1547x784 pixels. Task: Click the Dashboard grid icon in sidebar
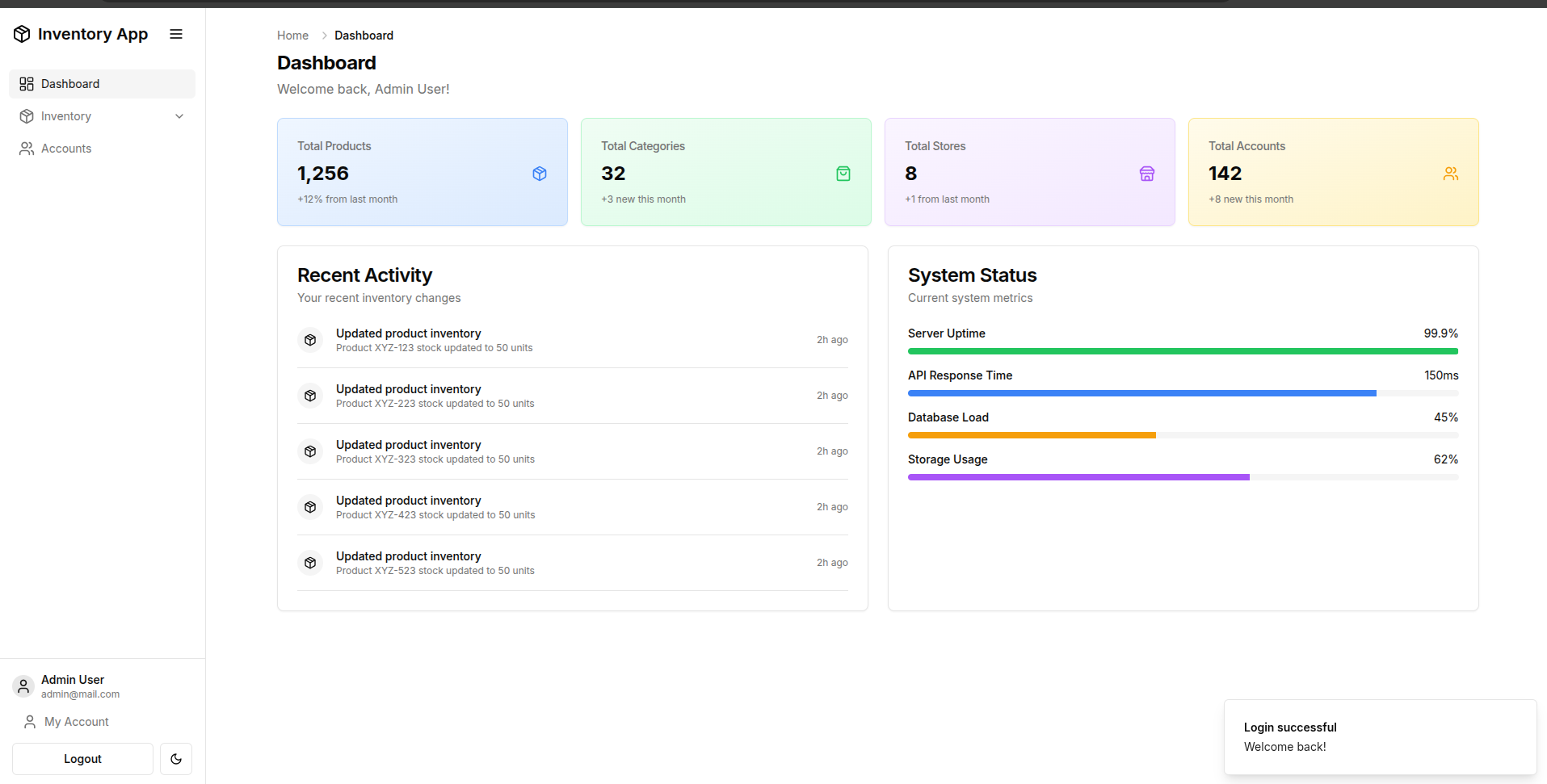click(27, 84)
